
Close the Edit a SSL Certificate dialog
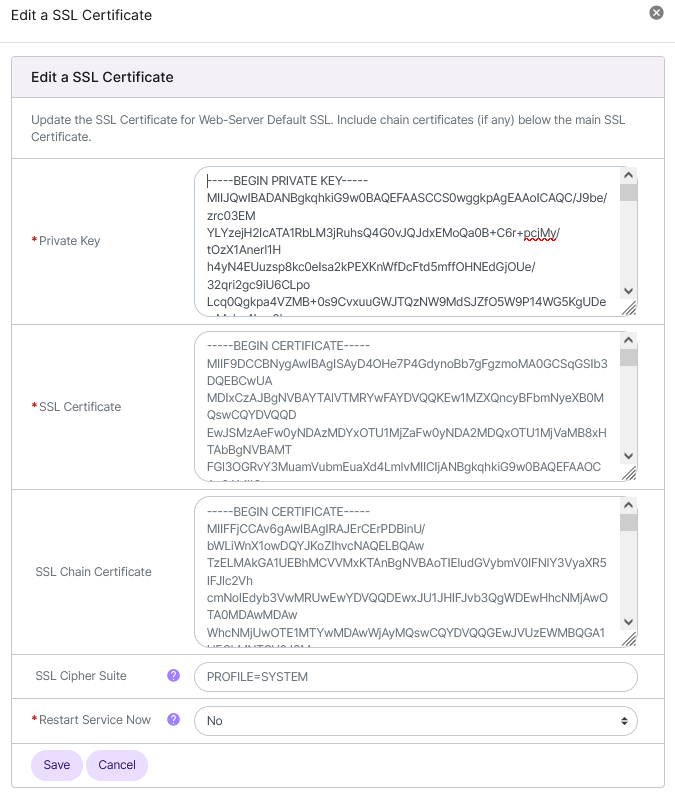click(x=656, y=13)
